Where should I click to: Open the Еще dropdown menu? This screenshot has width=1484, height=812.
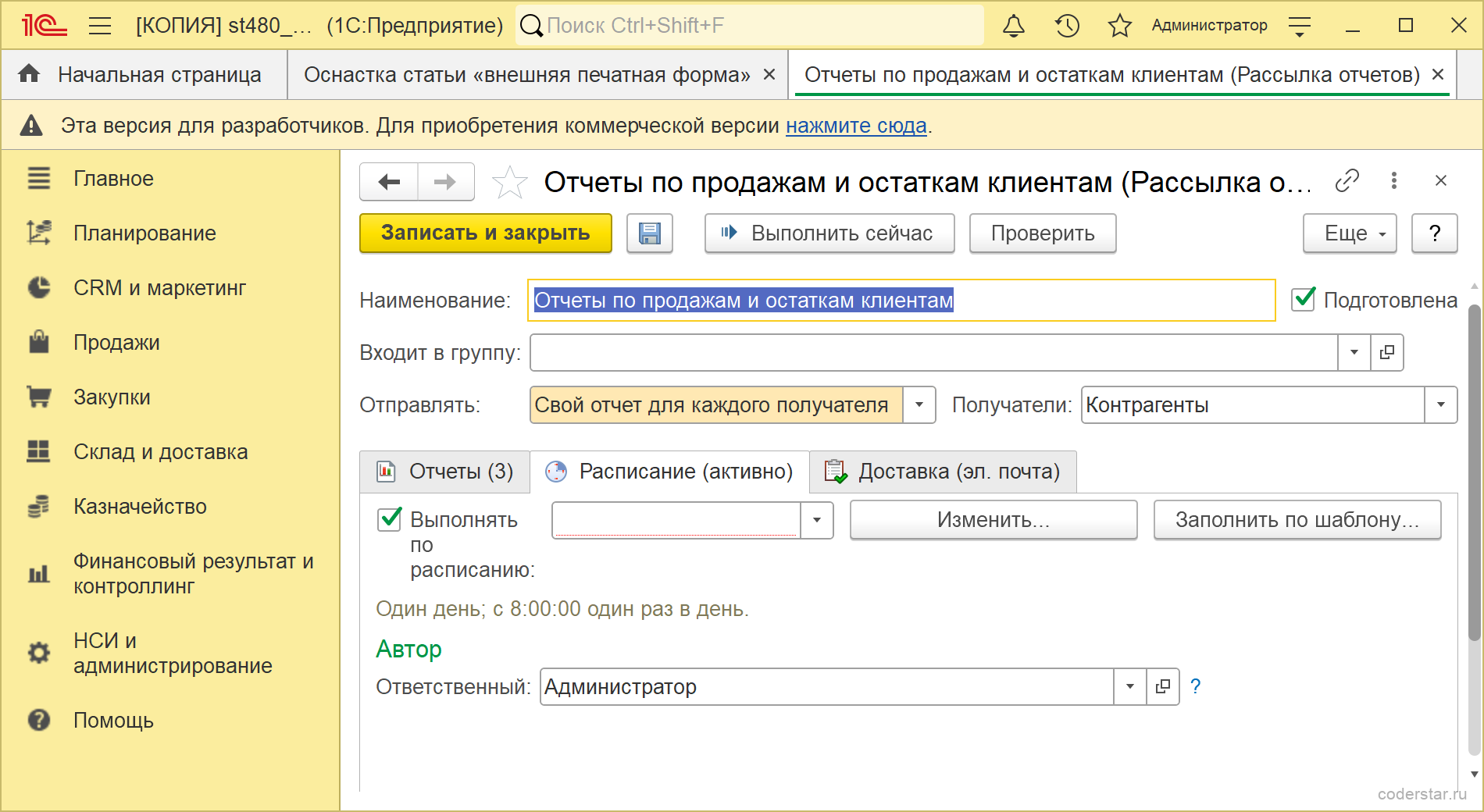point(1350,233)
